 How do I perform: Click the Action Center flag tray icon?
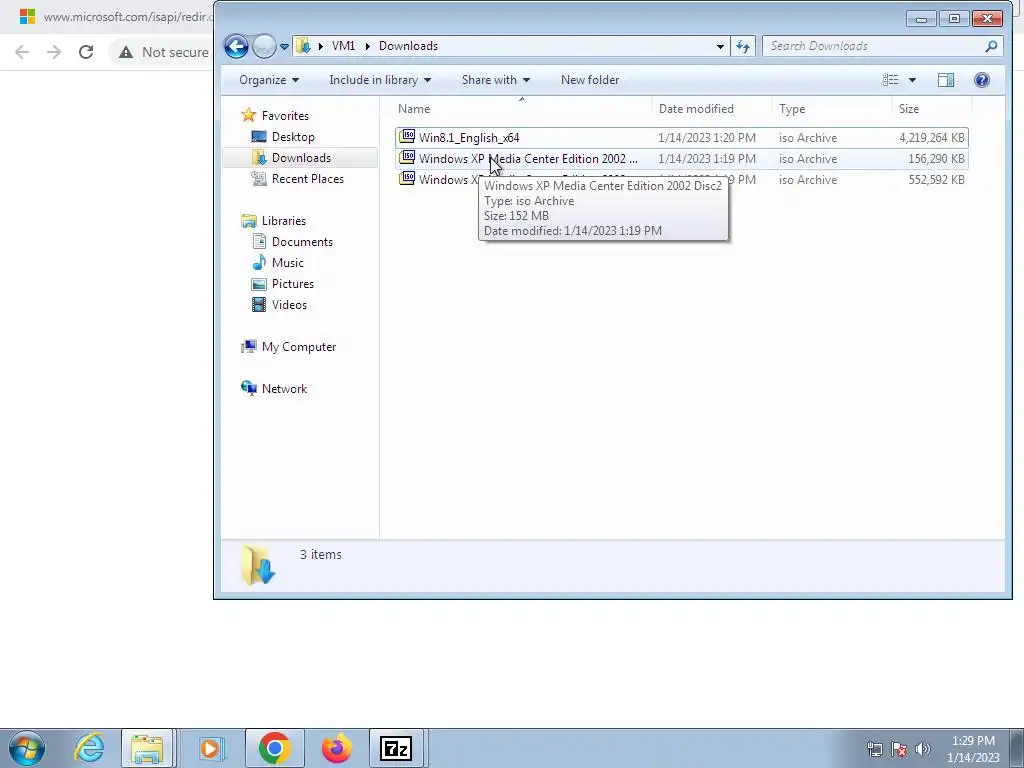[899, 749]
